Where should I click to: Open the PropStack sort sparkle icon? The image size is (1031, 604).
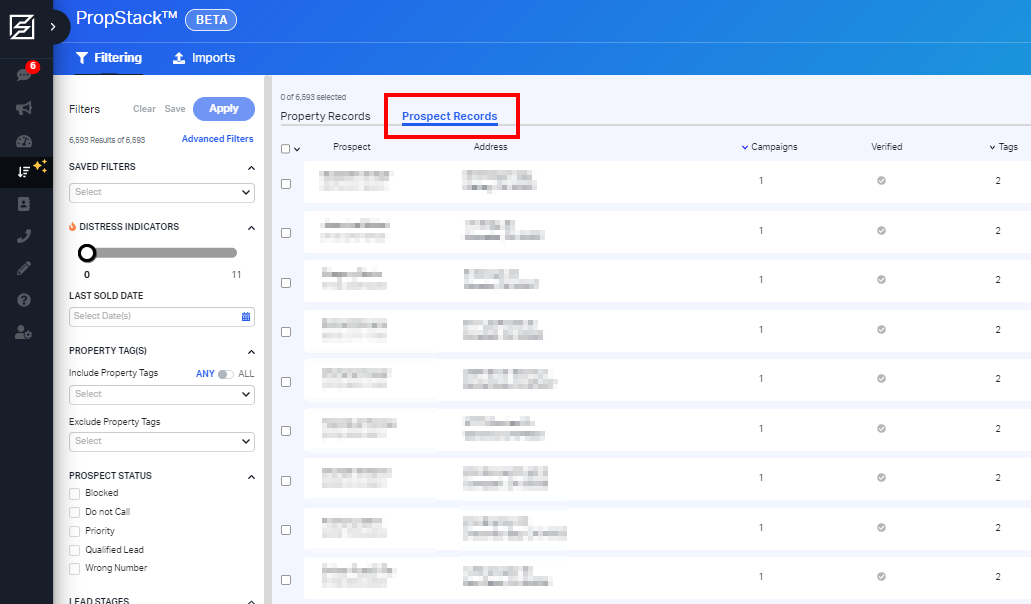coord(24,172)
